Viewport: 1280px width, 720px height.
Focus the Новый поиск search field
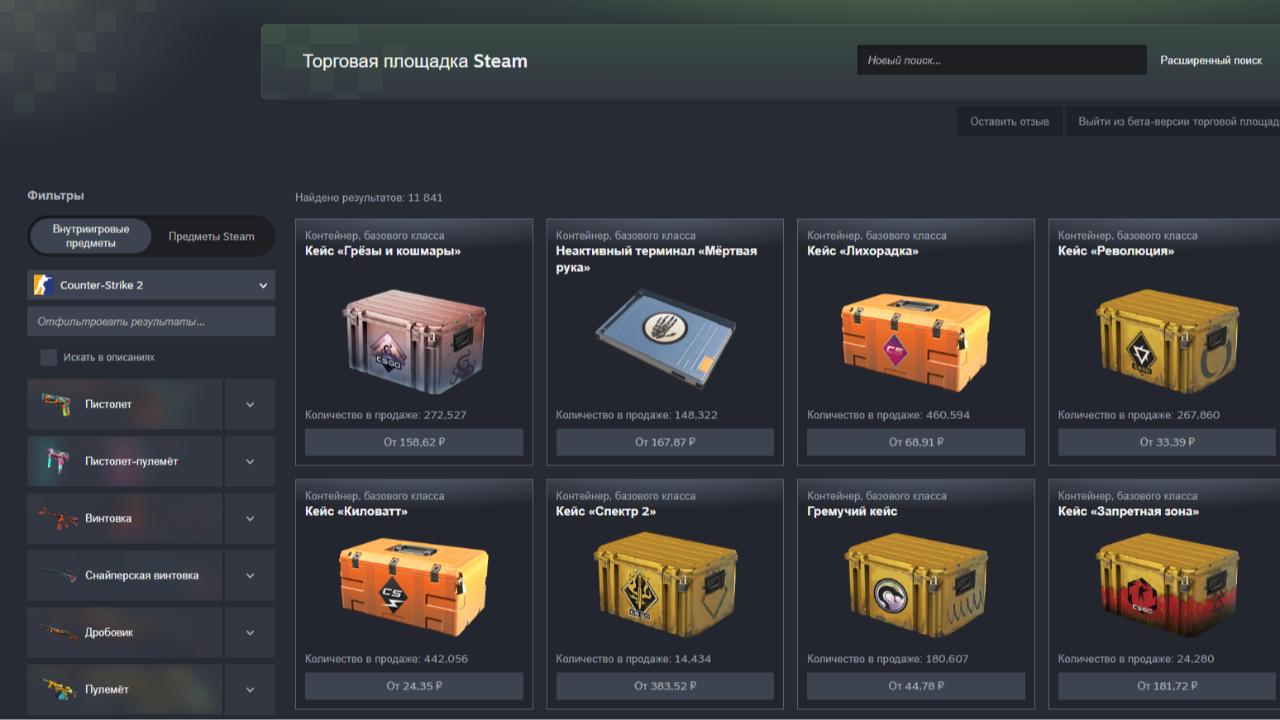(x=1002, y=60)
